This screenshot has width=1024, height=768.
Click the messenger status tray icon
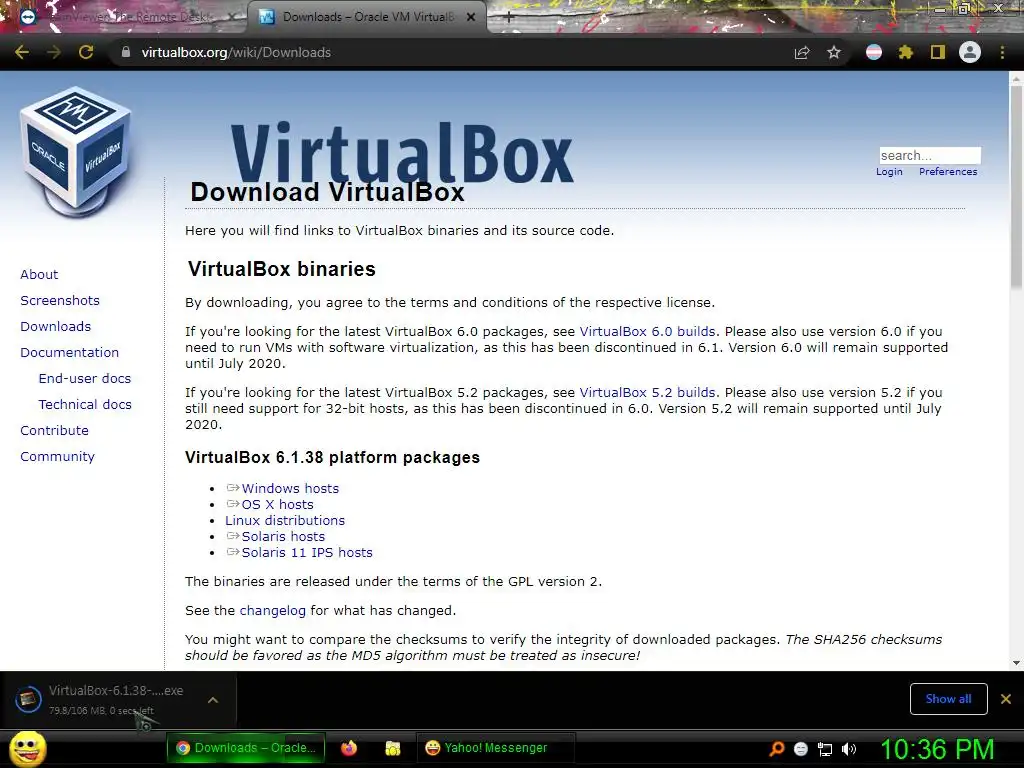pyautogui.click(x=801, y=749)
